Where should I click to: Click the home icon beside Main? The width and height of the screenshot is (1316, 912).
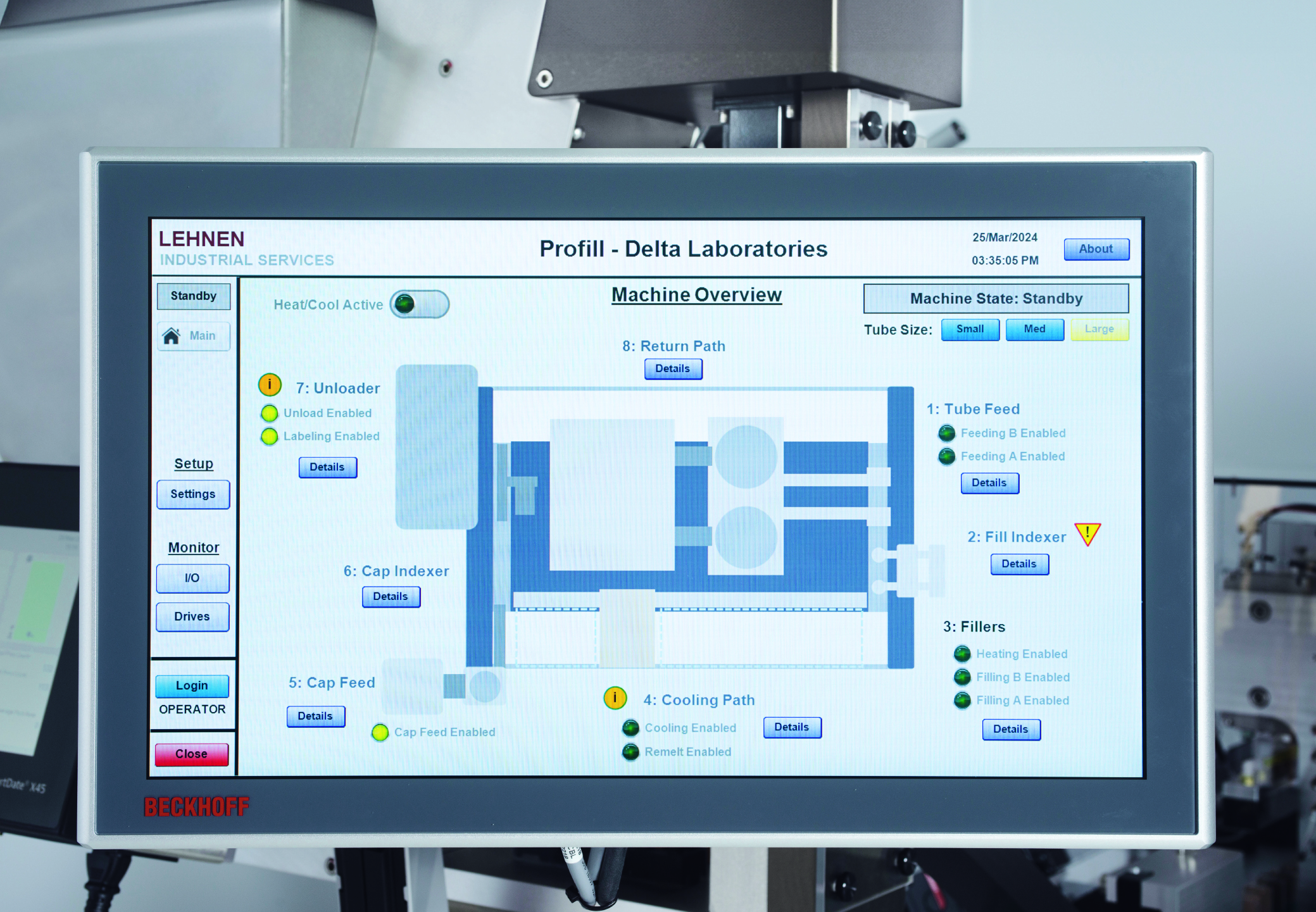(x=172, y=335)
